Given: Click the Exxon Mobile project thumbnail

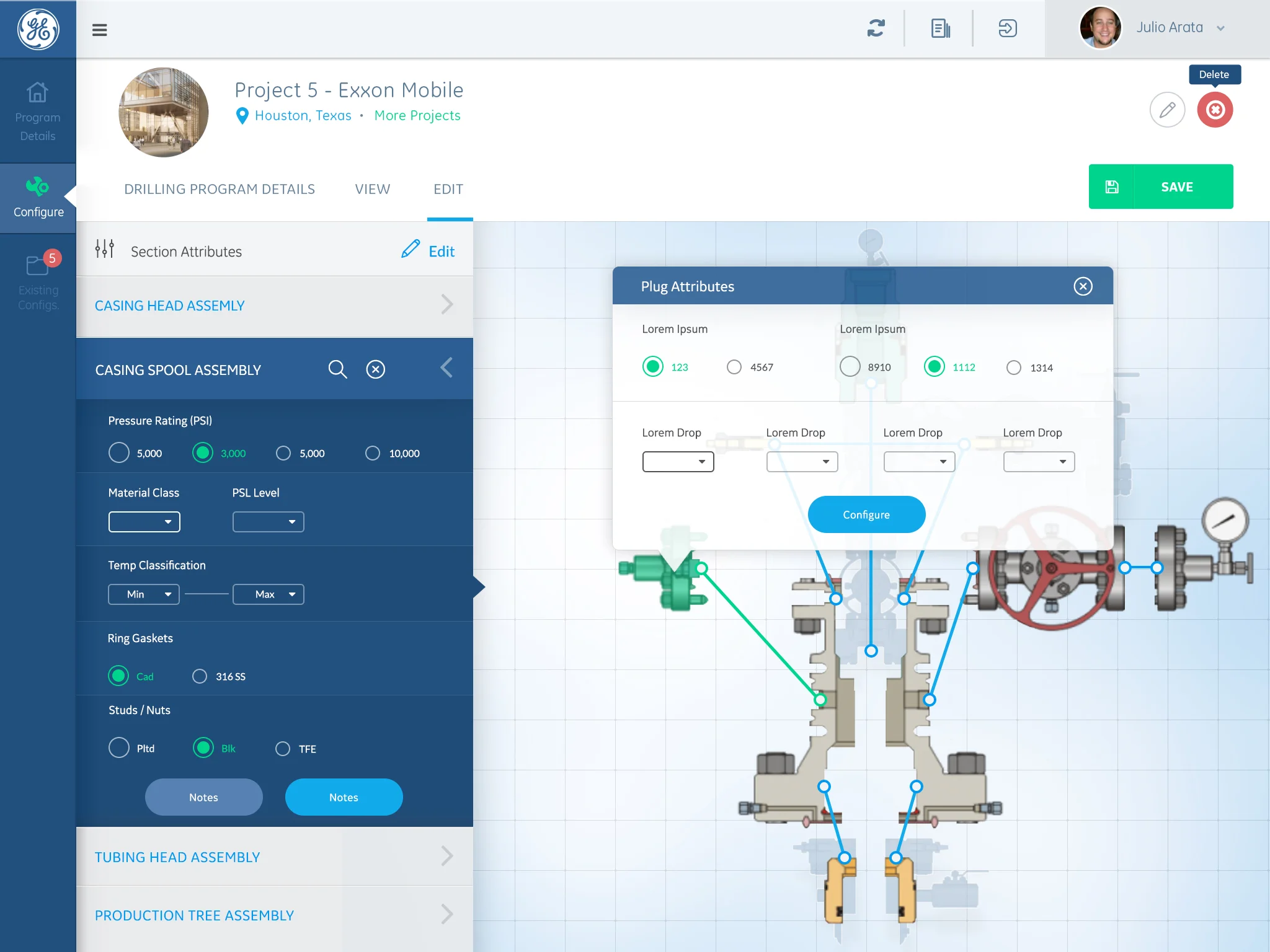Looking at the screenshot, I should [164, 112].
